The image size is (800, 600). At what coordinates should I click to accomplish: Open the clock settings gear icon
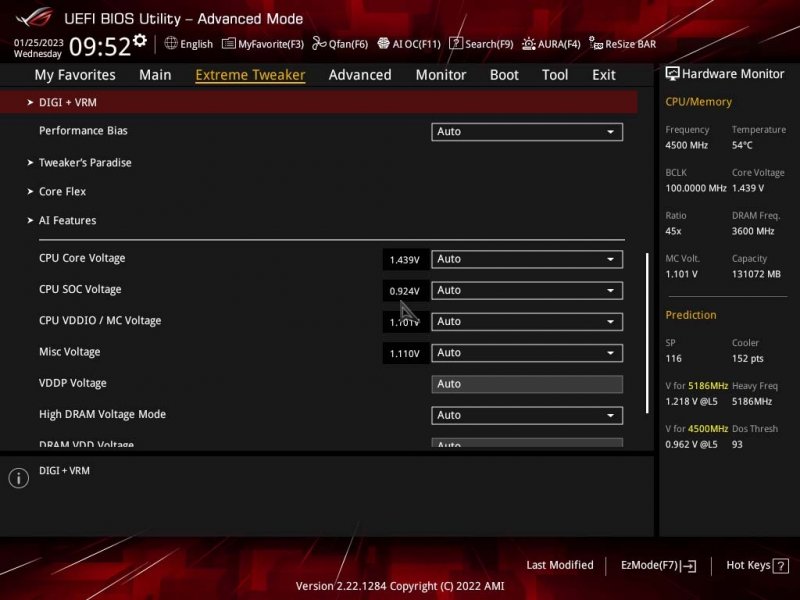pos(139,41)
